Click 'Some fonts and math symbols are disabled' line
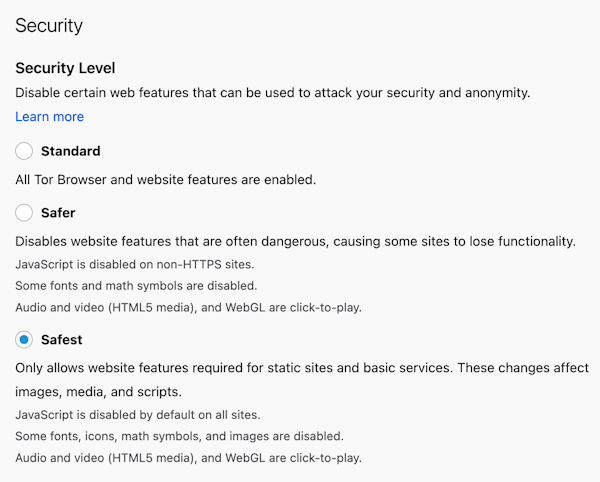 click(136, 286)
